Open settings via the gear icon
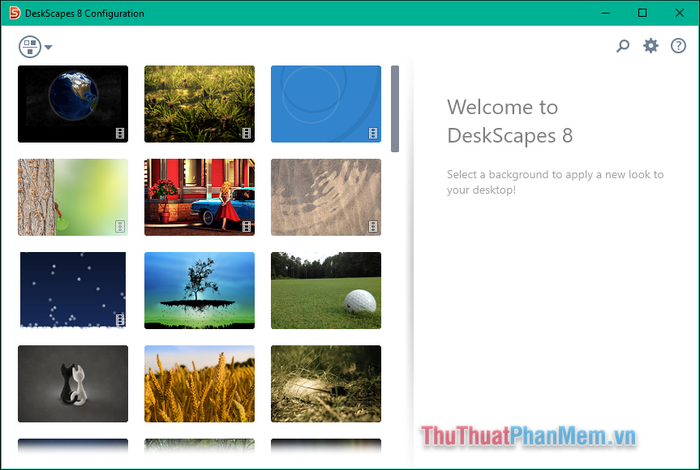The image size is (700, 470). pos(650,46)
